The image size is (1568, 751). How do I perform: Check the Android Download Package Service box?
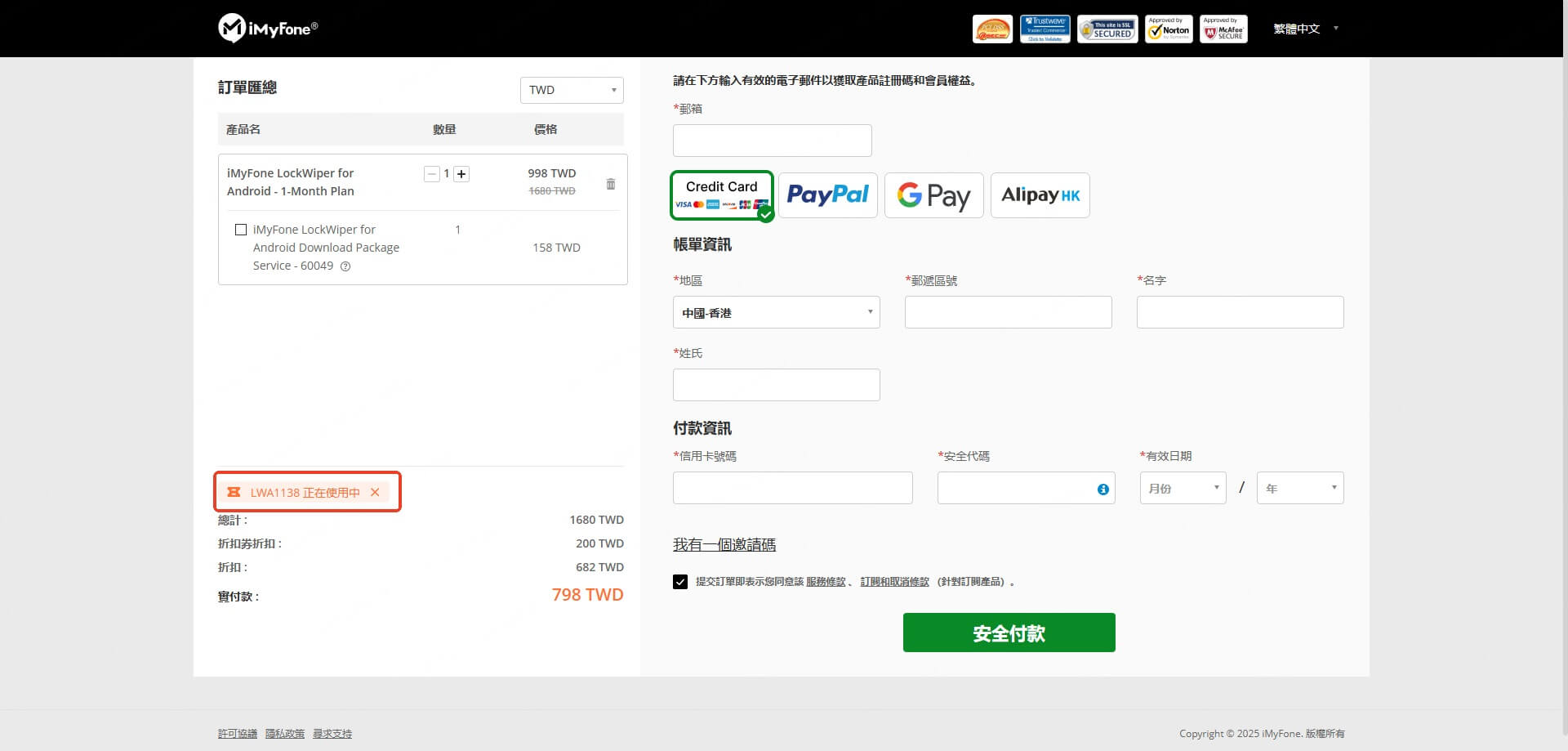click(241, 230)
